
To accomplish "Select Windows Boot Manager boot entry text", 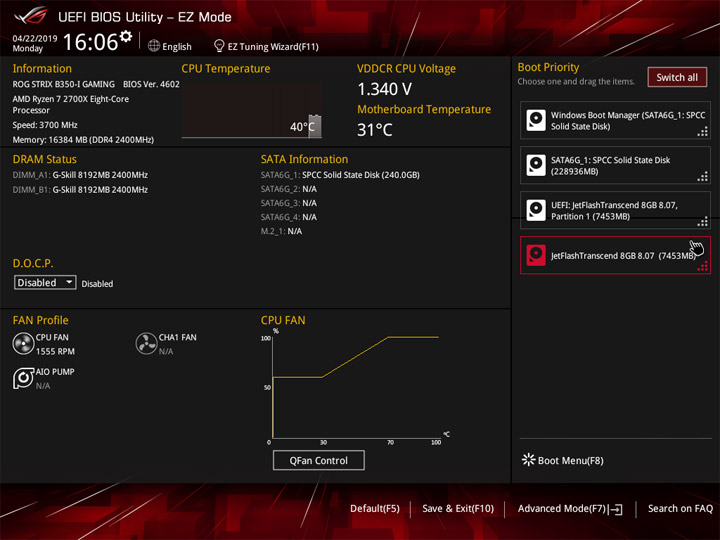I will click(628, 121).
